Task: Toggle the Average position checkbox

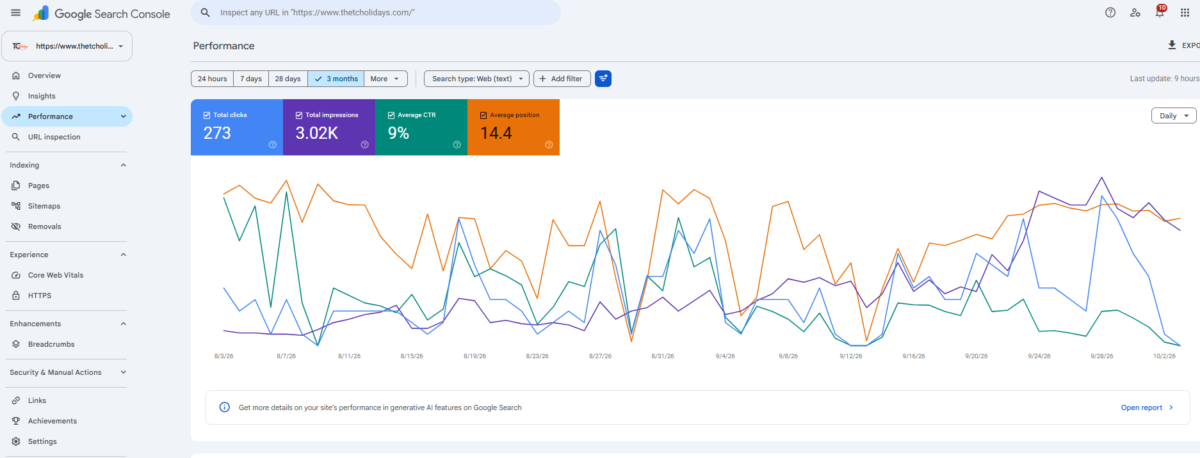Action: coord(483,115)
